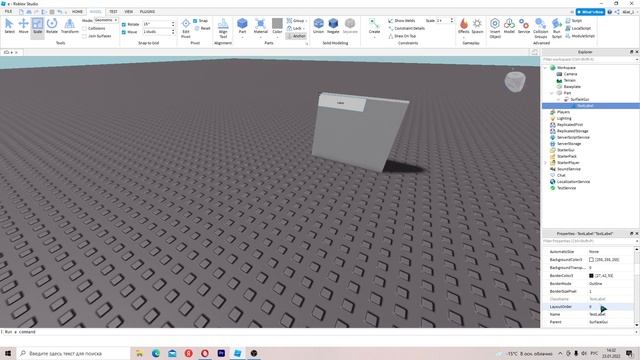Viewport: 640px width, 360px height.
Task: Insert a new LocalScript
Action: (578, 28)
